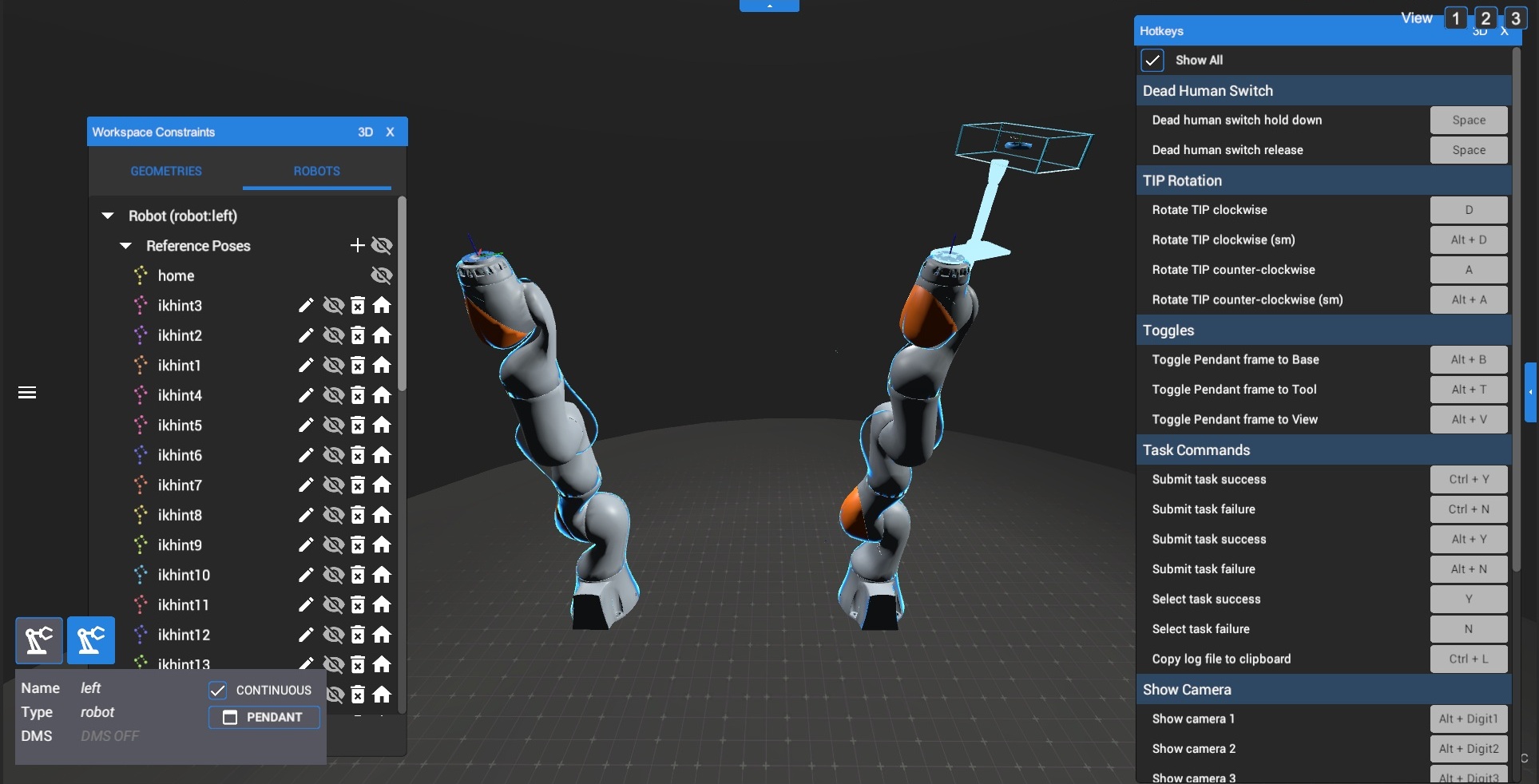This screenshot has height=784, width=1539.
Task: Edit the ikhint8 reference pose
Action: 306,515
